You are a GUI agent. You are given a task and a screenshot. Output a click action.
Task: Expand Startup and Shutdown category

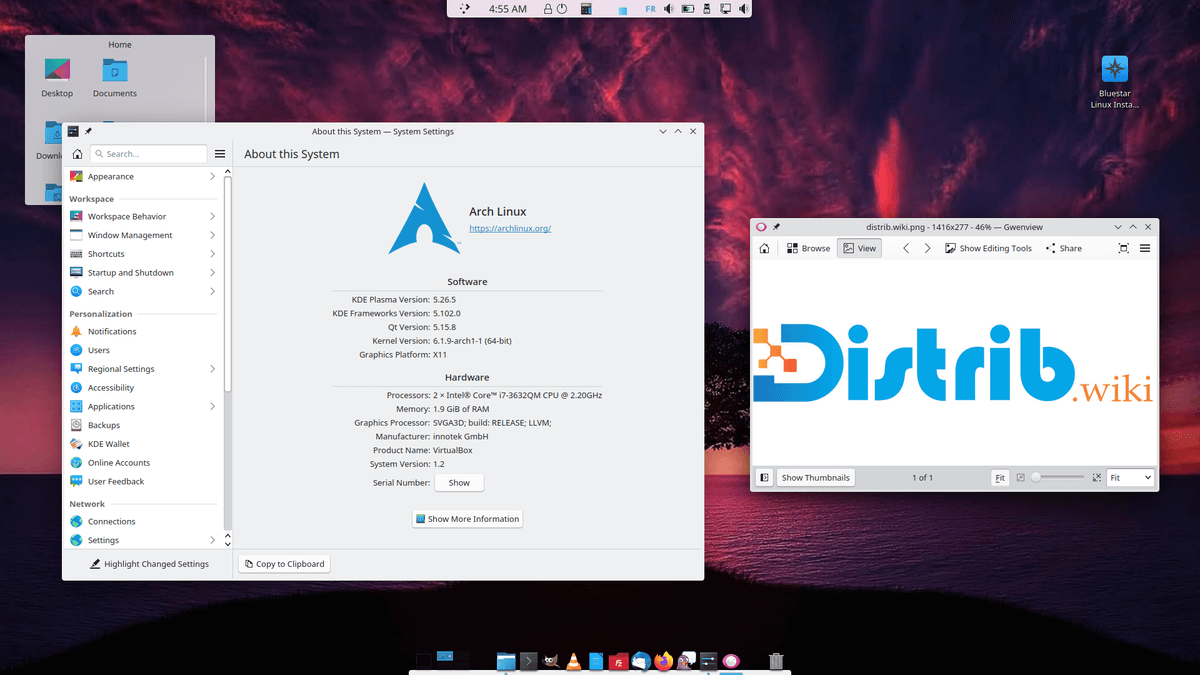[x=143, y=273]
